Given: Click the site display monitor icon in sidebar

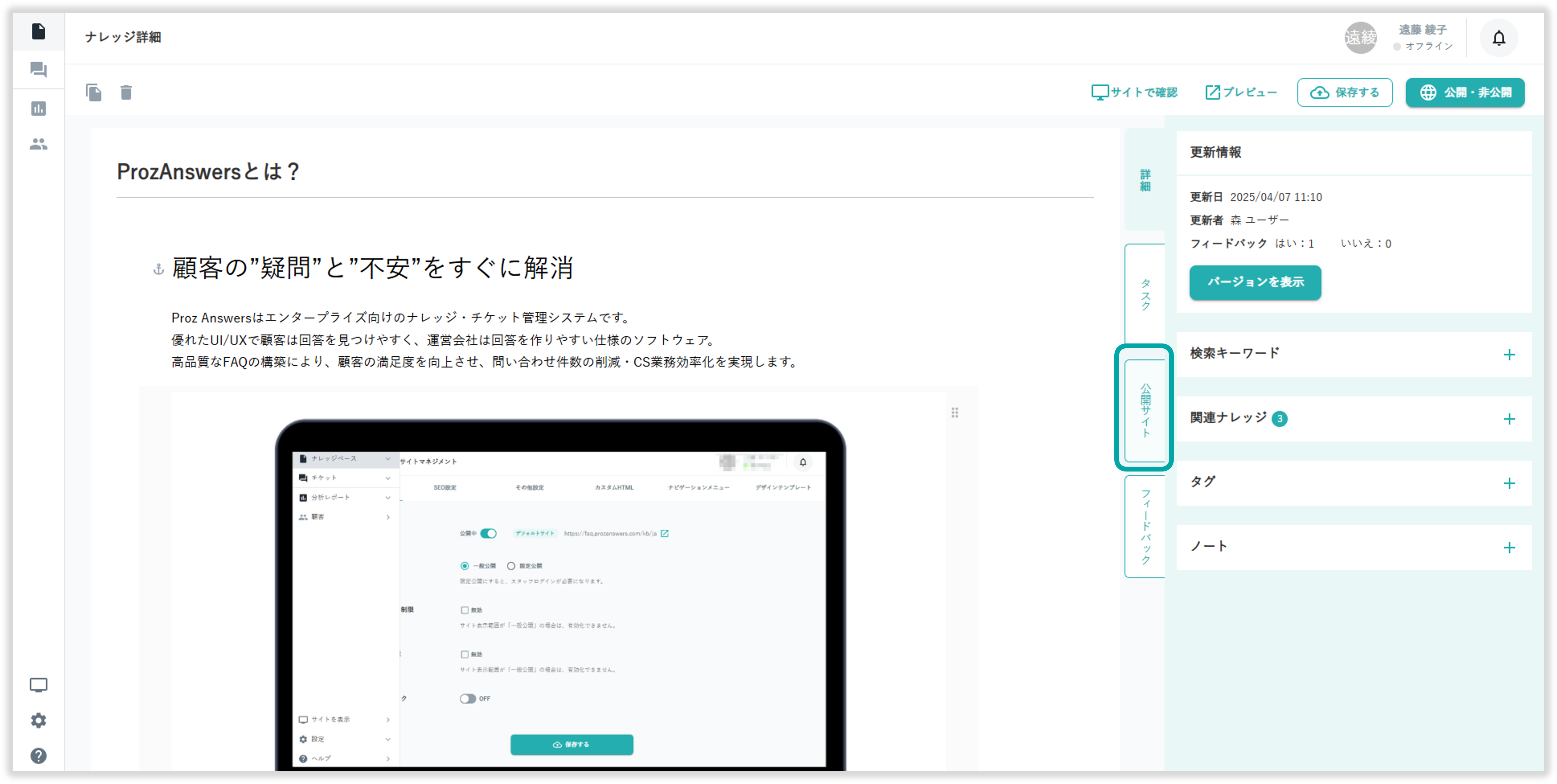Looking at the screenshot, I should 38,685.
